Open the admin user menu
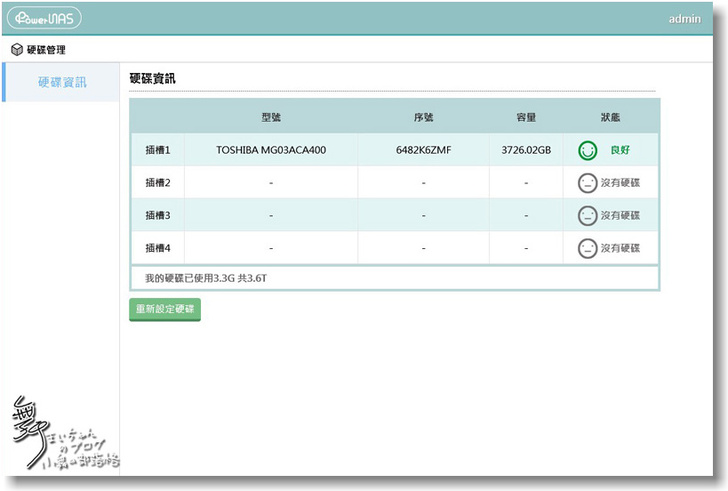Viewport: 728px width, 491px height. (684, 19)
